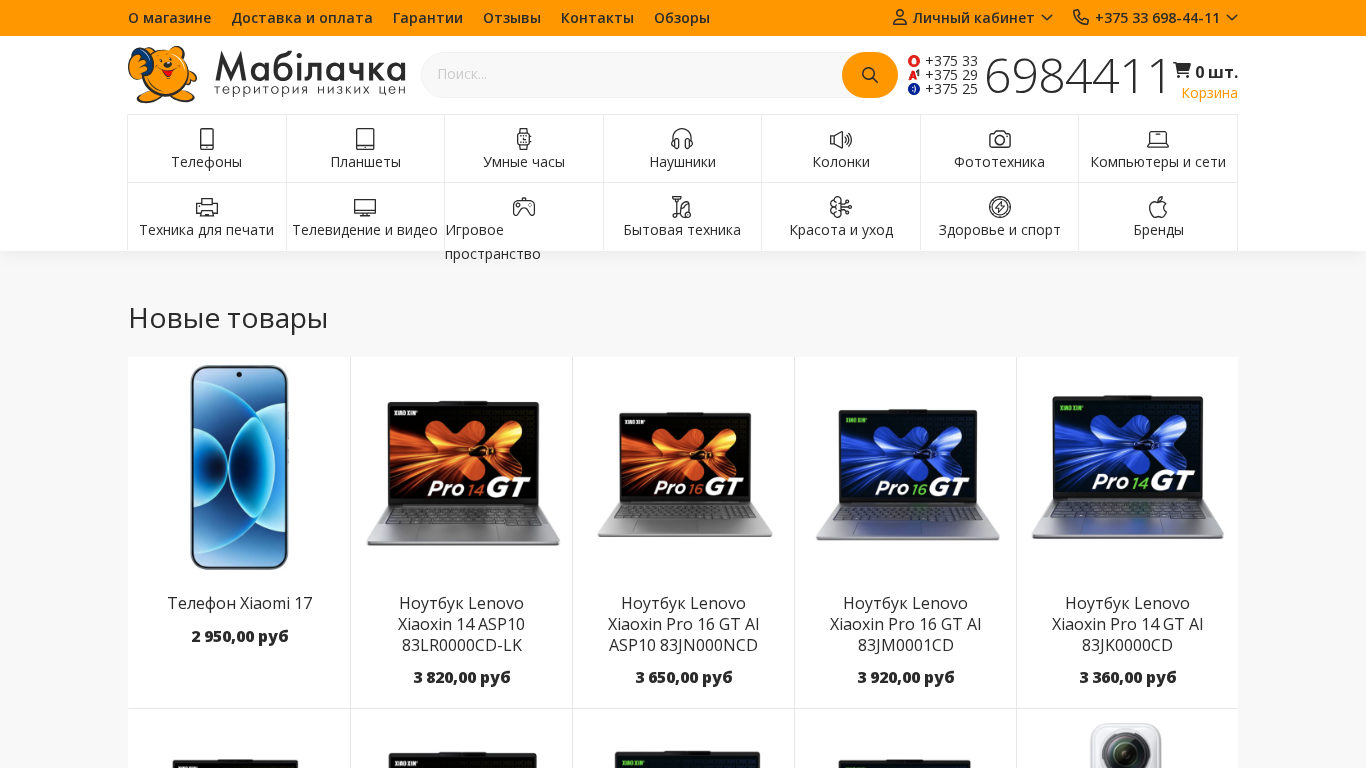The image size is (1366, 768).
Task: Click the территория низких цен tagline
Action: pos(310,90)
